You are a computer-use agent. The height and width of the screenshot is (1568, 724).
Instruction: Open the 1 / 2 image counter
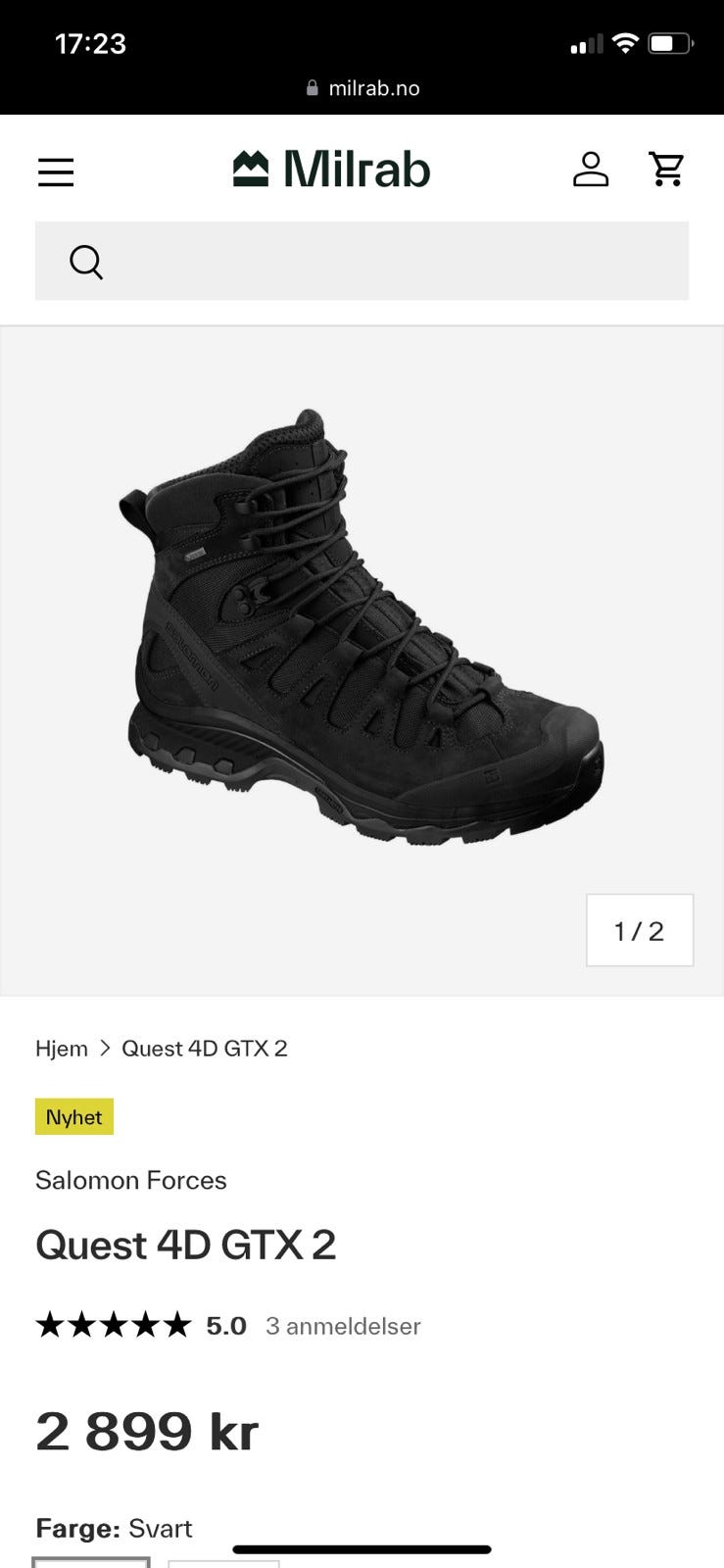coord(640,930)
